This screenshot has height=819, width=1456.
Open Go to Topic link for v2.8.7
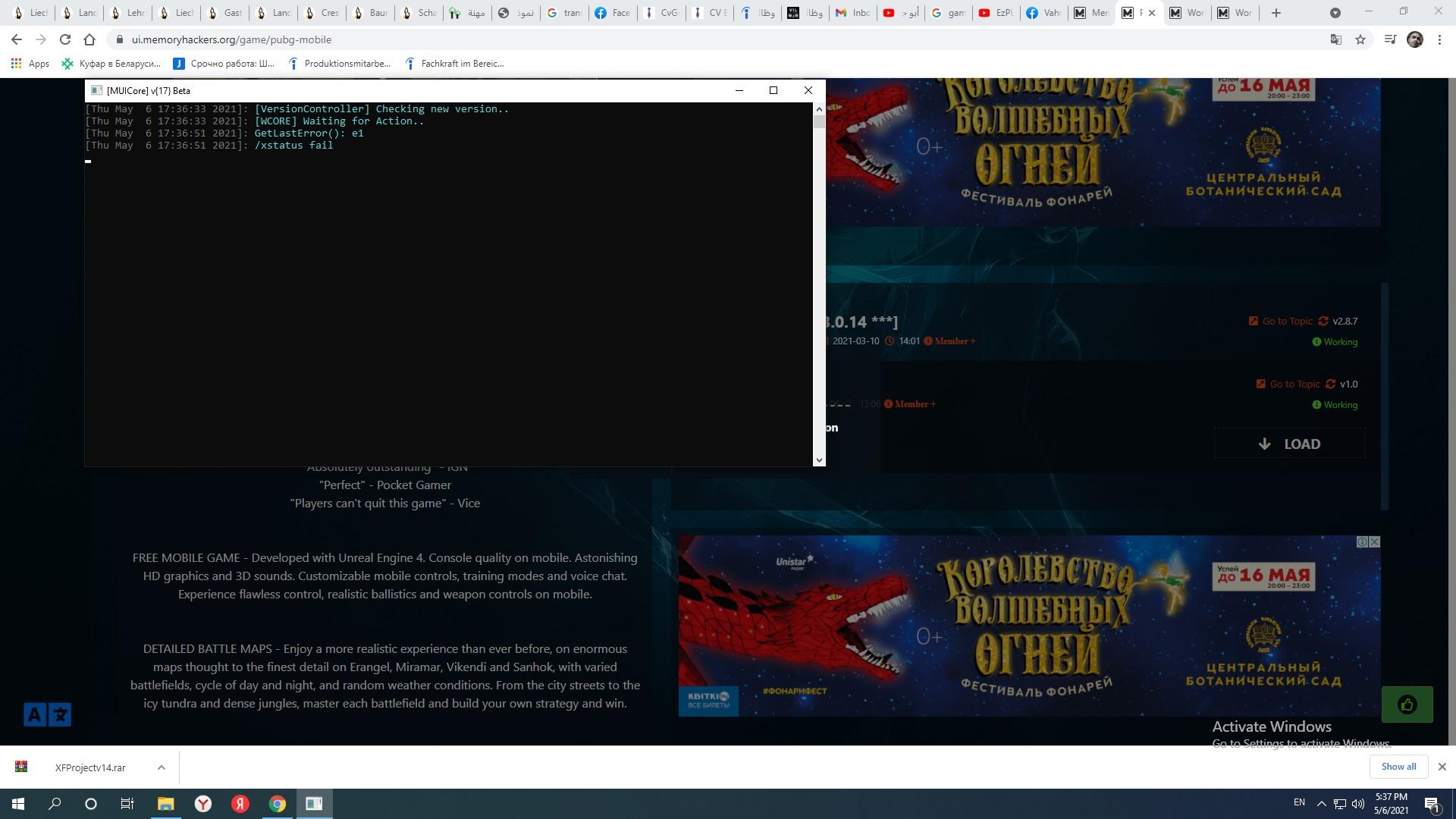(x=1280, y=321)
